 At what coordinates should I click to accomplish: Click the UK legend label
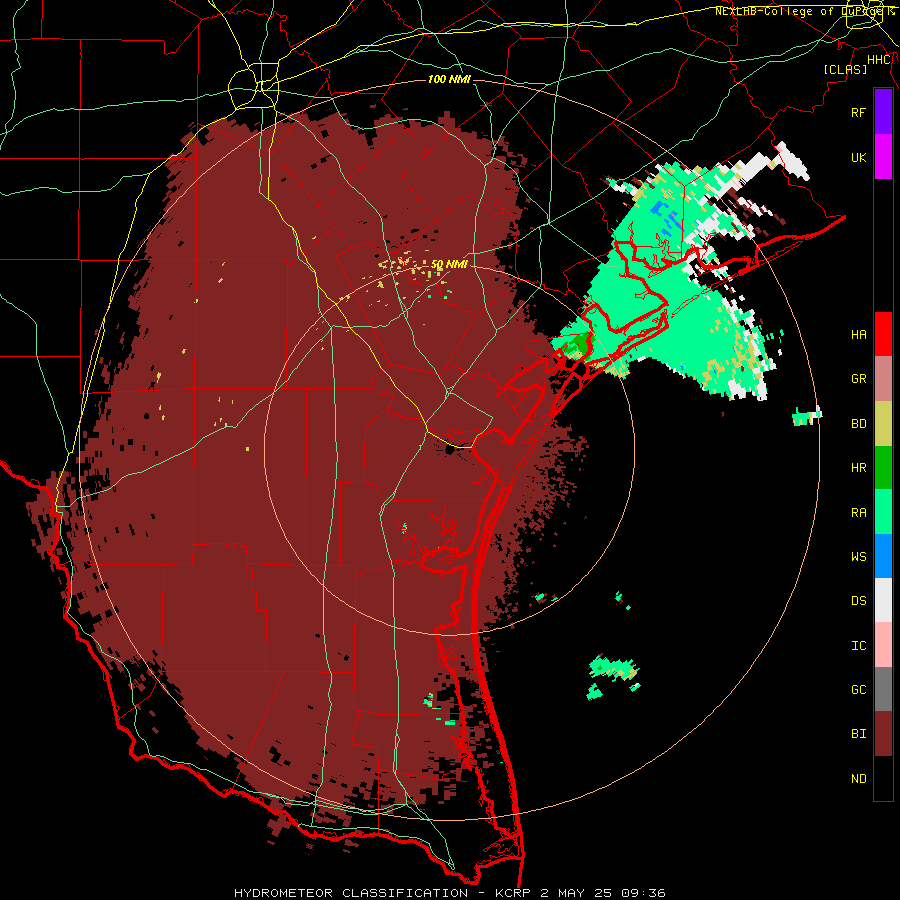coord(859,157)
